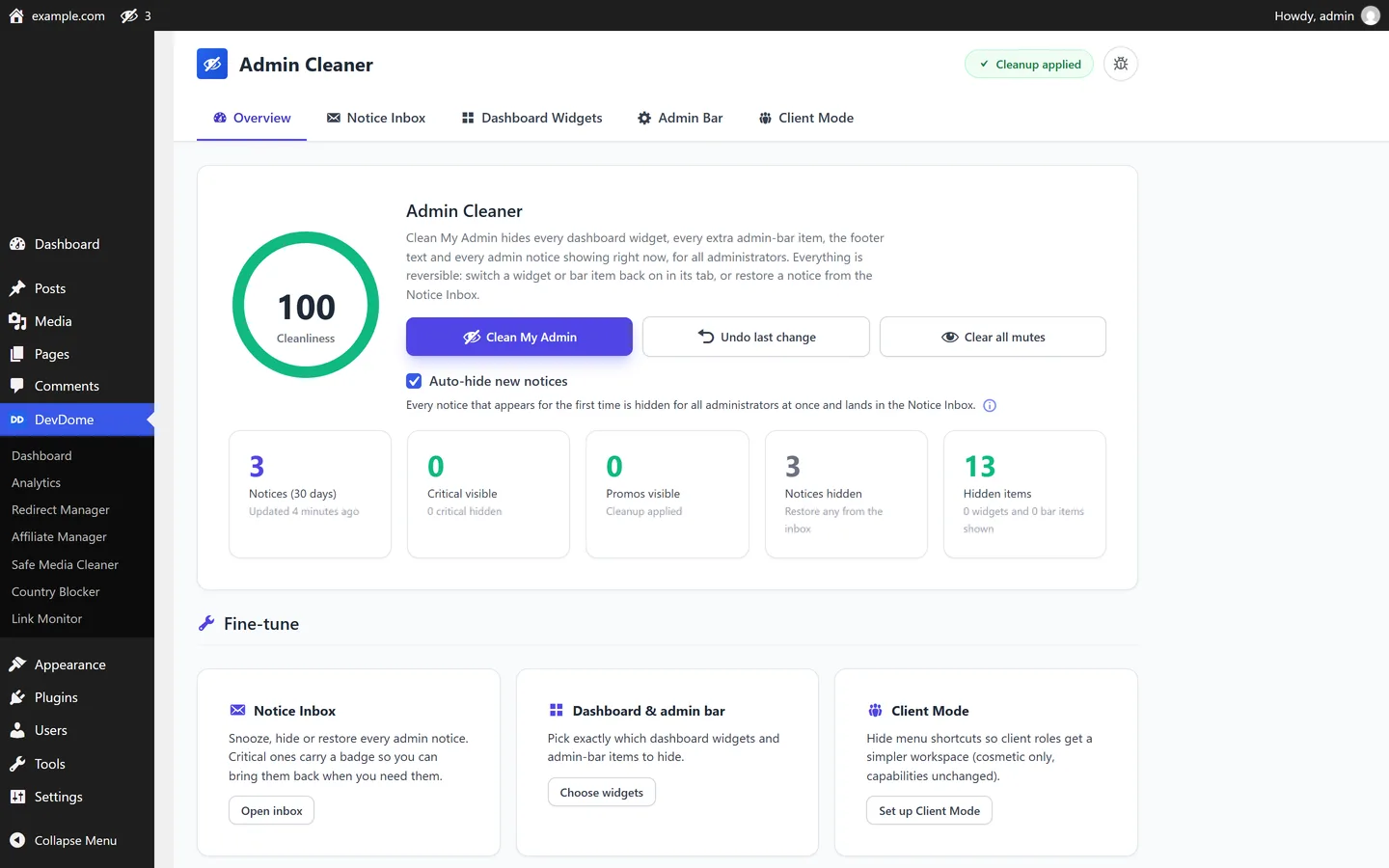
Task: Open the hidden-items eye counter in admin bar
Action: [136, 15]
